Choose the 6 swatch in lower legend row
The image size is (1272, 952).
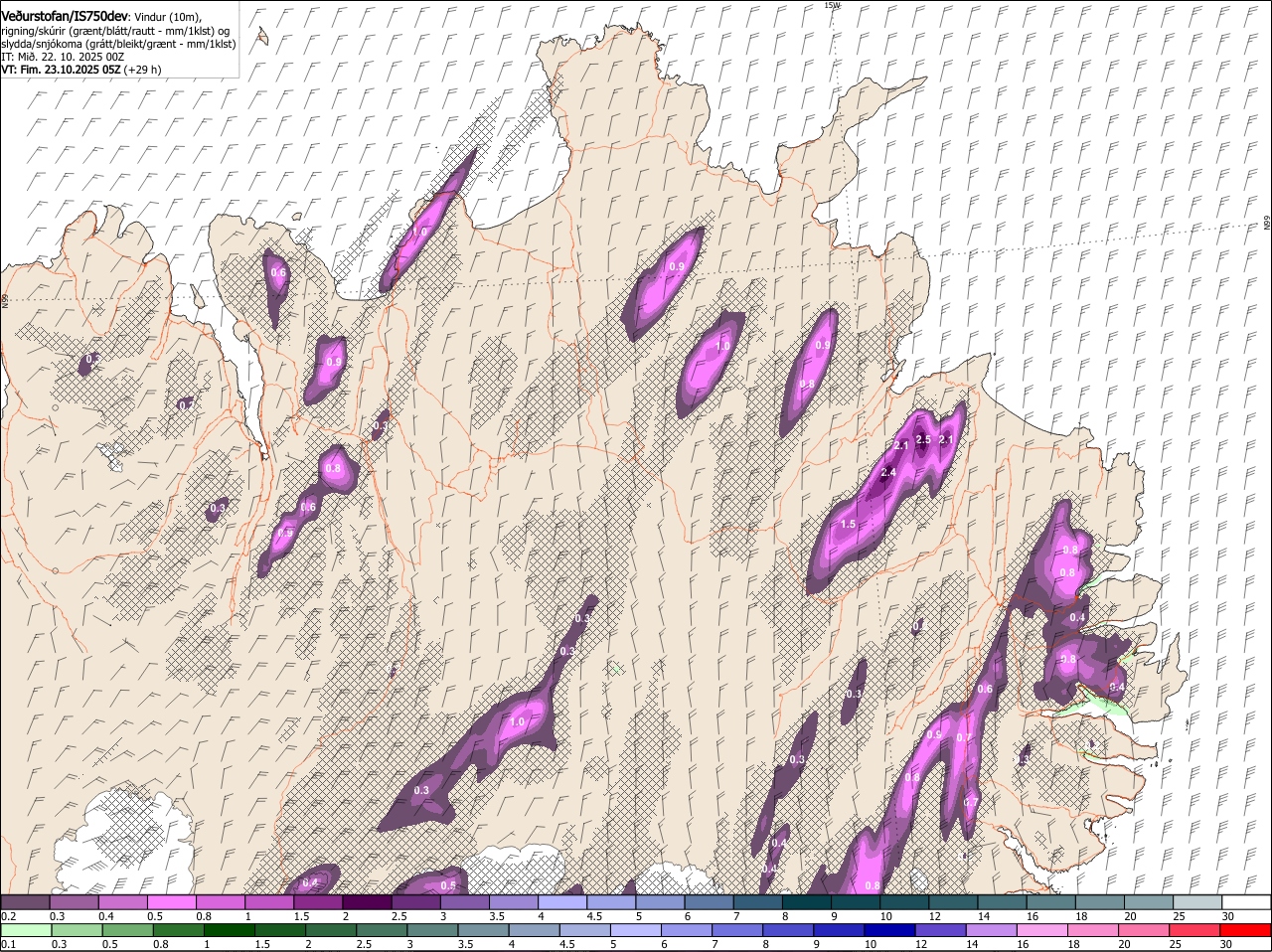686,931
